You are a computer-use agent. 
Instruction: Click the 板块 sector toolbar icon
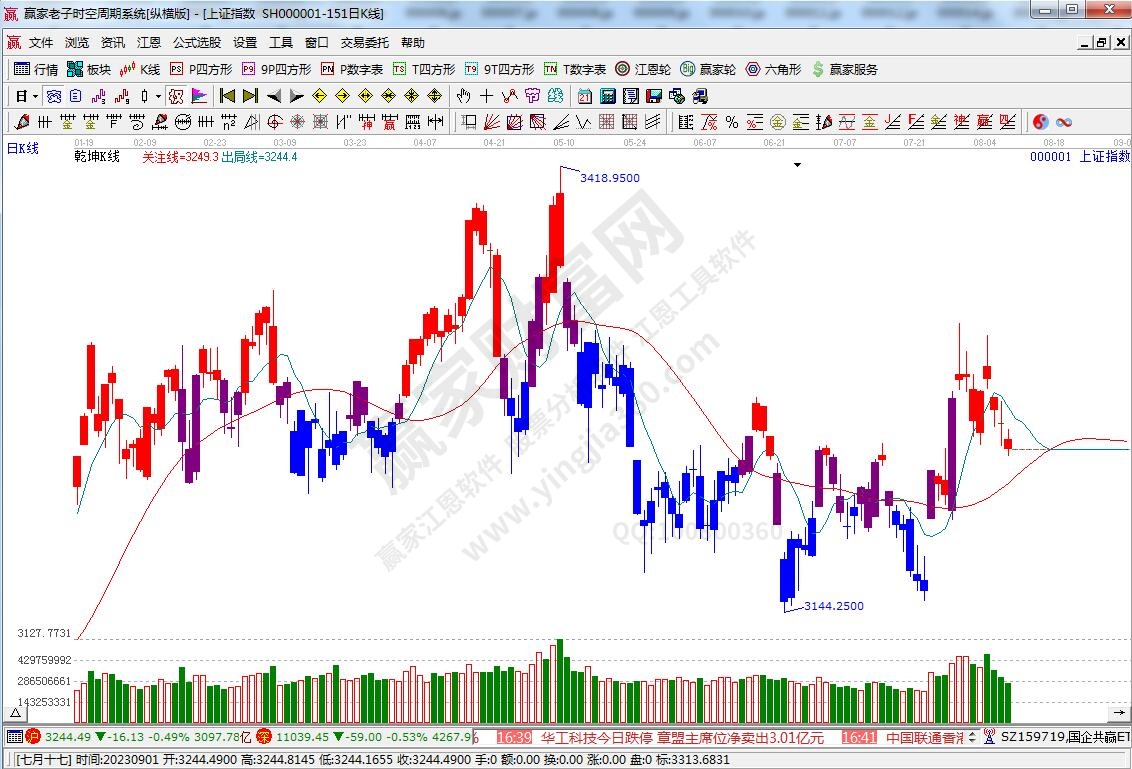(x=89, y=69)
